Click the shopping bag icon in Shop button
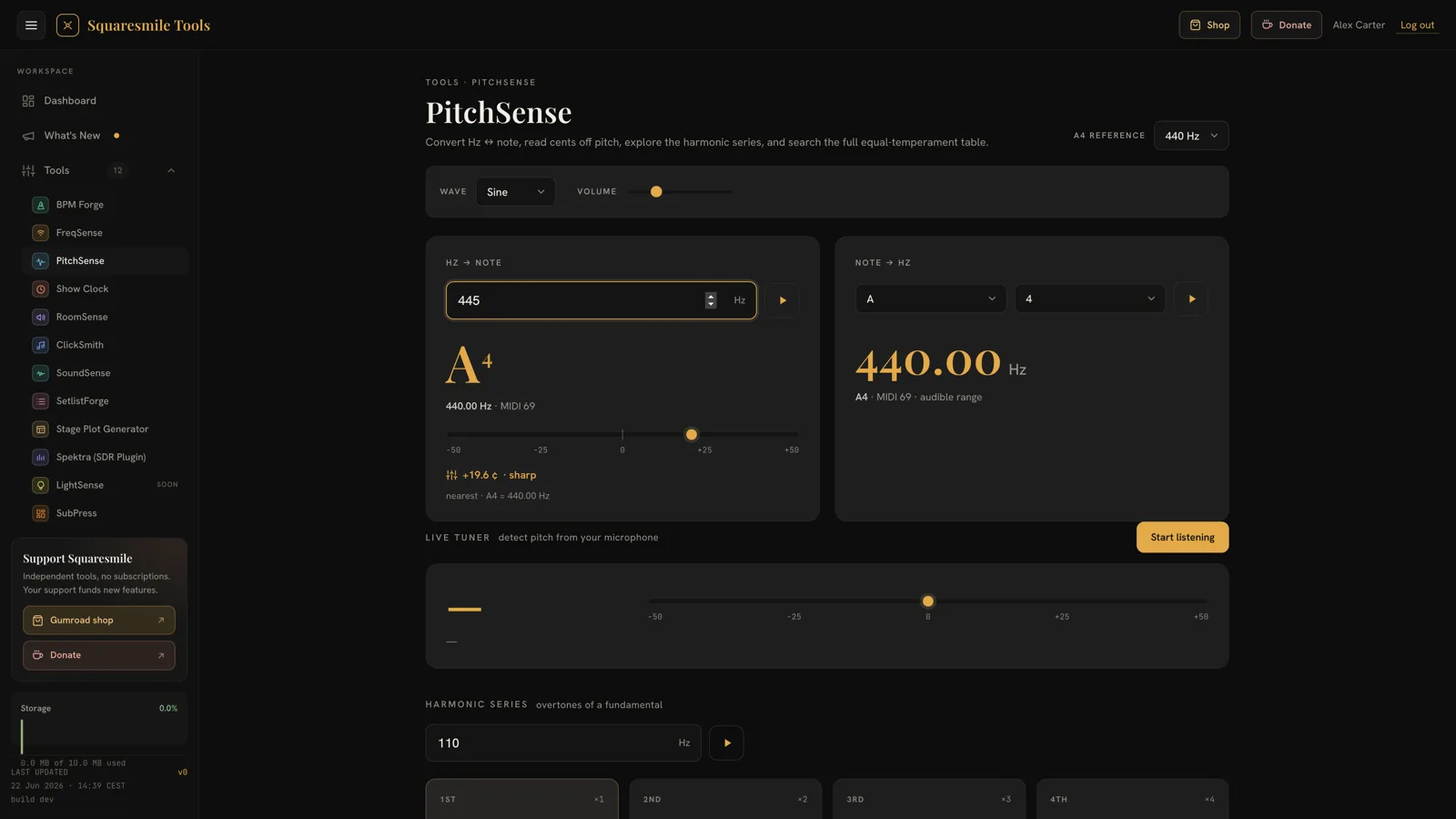This screenshot has width=1456, height=819. click(x=1195, y=25)
